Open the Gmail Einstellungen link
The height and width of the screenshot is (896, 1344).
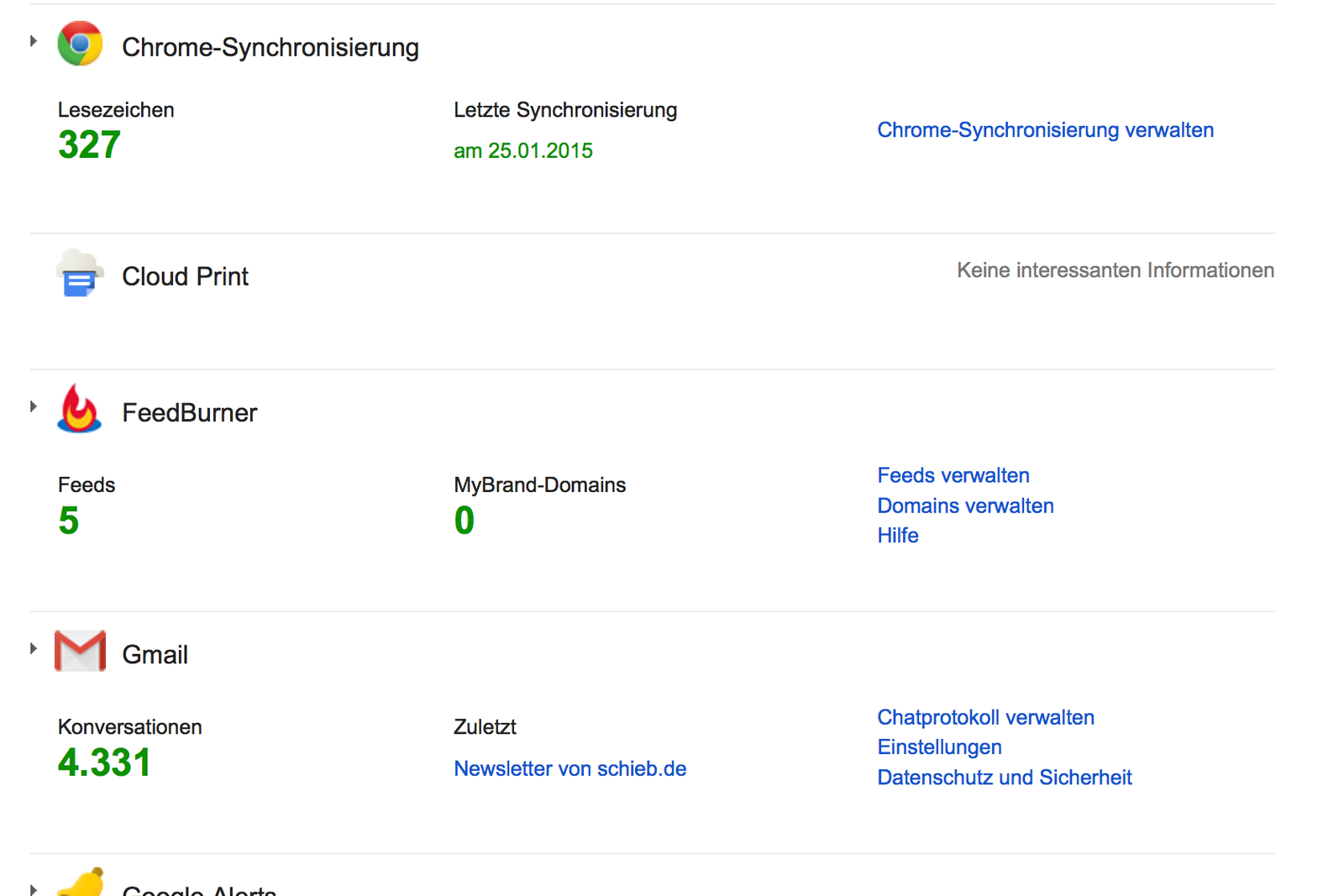(939, 747)
